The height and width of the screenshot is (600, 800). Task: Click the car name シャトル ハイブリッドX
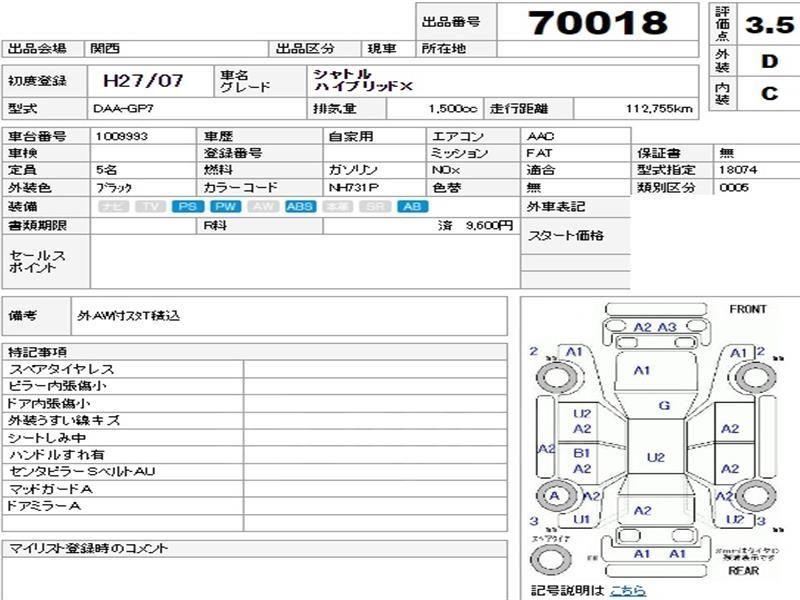point(363,81)
